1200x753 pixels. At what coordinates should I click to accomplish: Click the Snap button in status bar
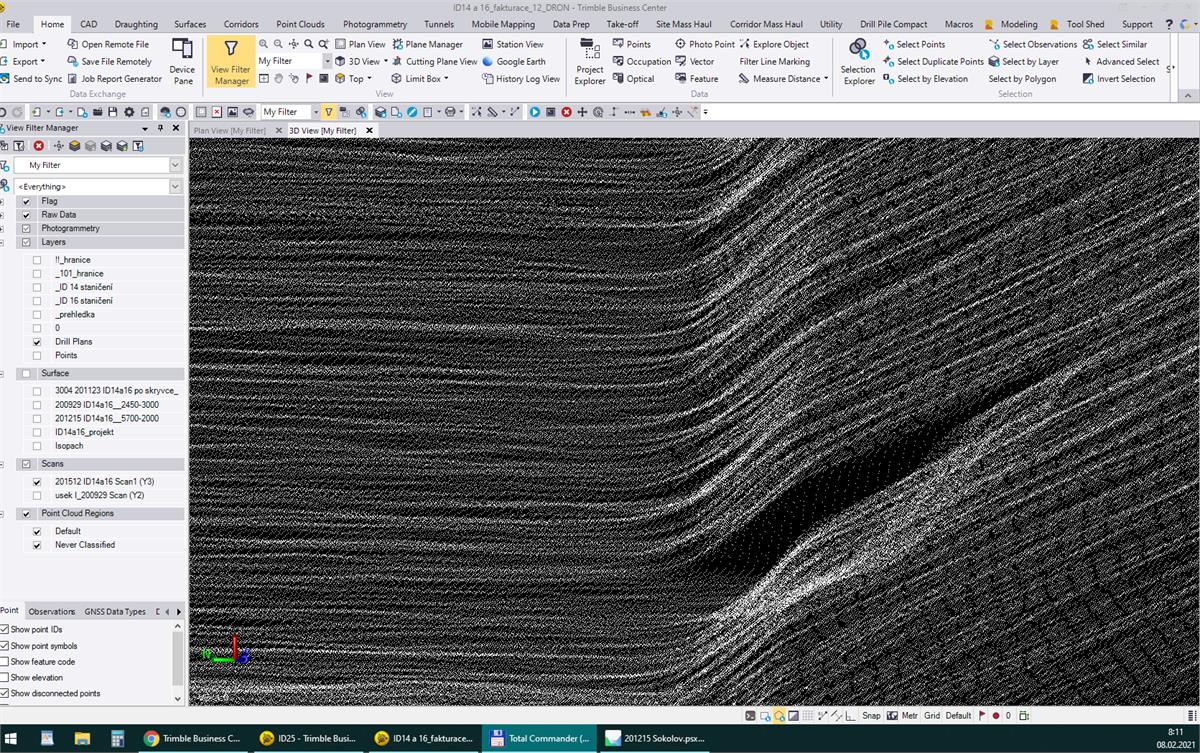(x=871, y=715)
